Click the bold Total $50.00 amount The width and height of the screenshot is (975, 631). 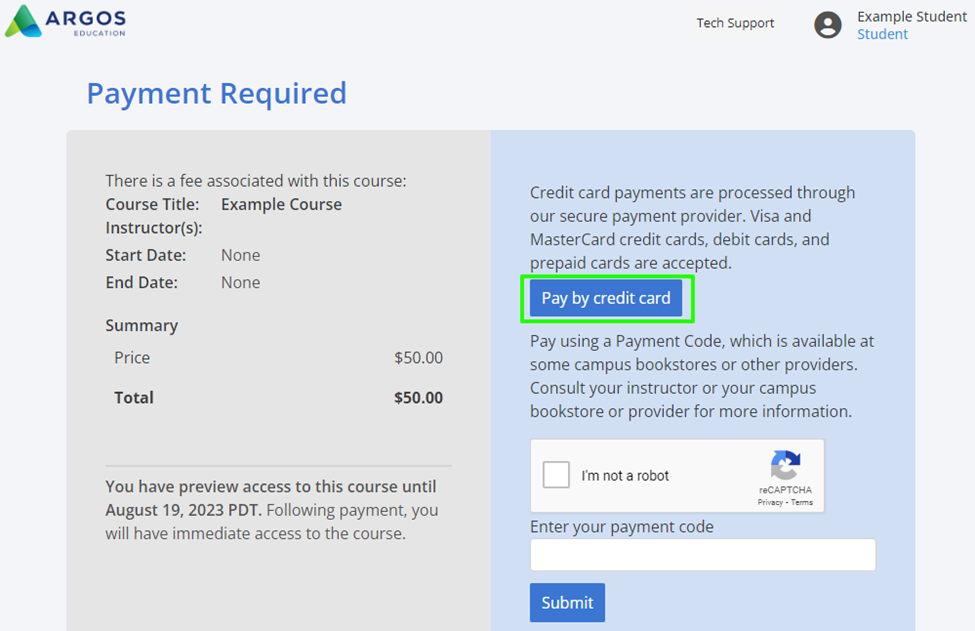(418, 398)
